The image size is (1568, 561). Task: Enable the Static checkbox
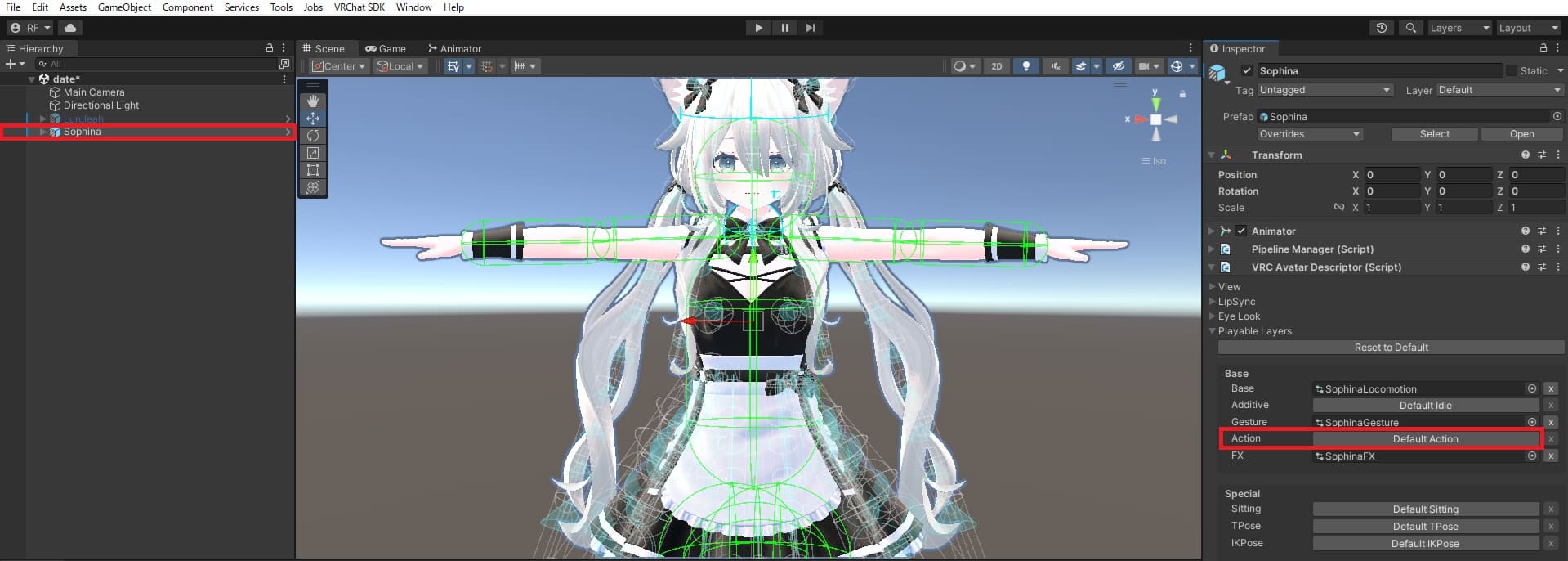point(1511,71)
